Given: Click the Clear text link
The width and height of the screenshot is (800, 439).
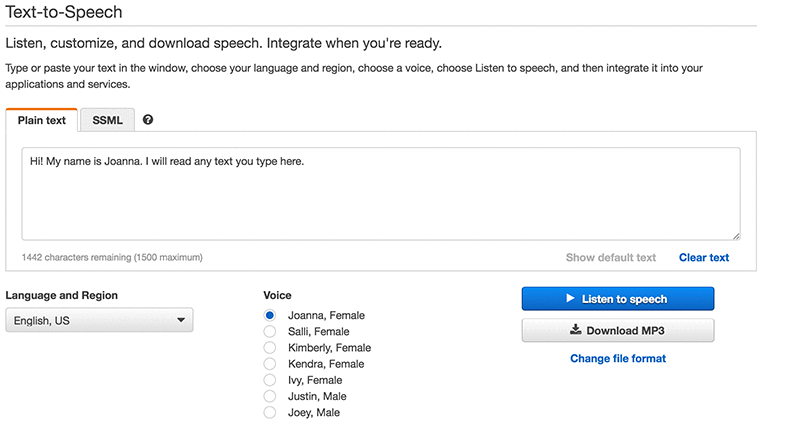Looking at the screenshot, I should 704,257.
